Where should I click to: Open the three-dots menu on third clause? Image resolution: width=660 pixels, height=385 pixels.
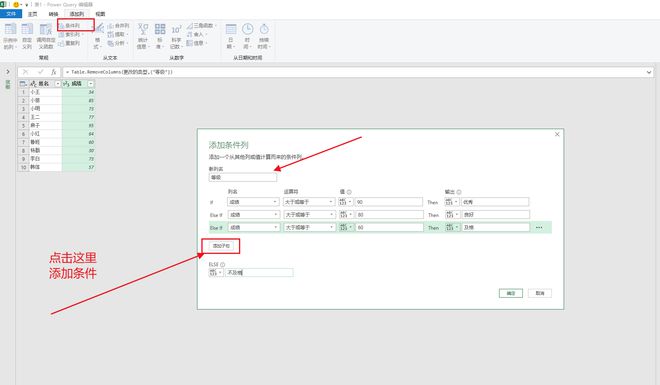[x=539, y=228]
